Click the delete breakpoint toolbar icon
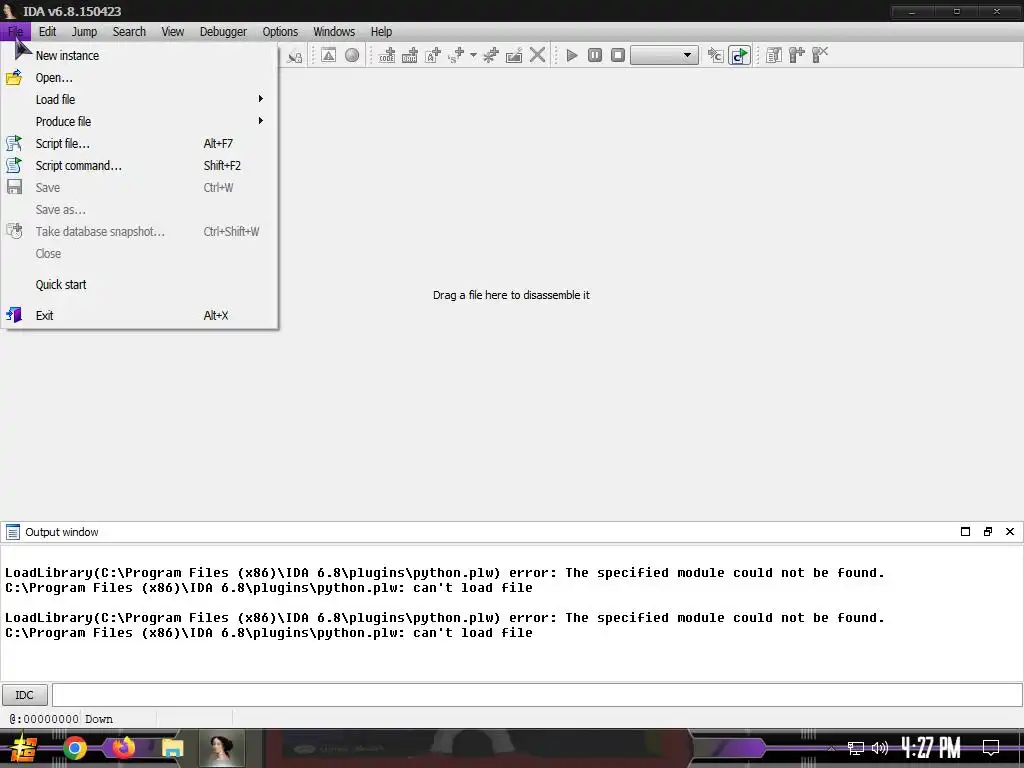Screen dimensions: 1024x768 pos(820,56)
